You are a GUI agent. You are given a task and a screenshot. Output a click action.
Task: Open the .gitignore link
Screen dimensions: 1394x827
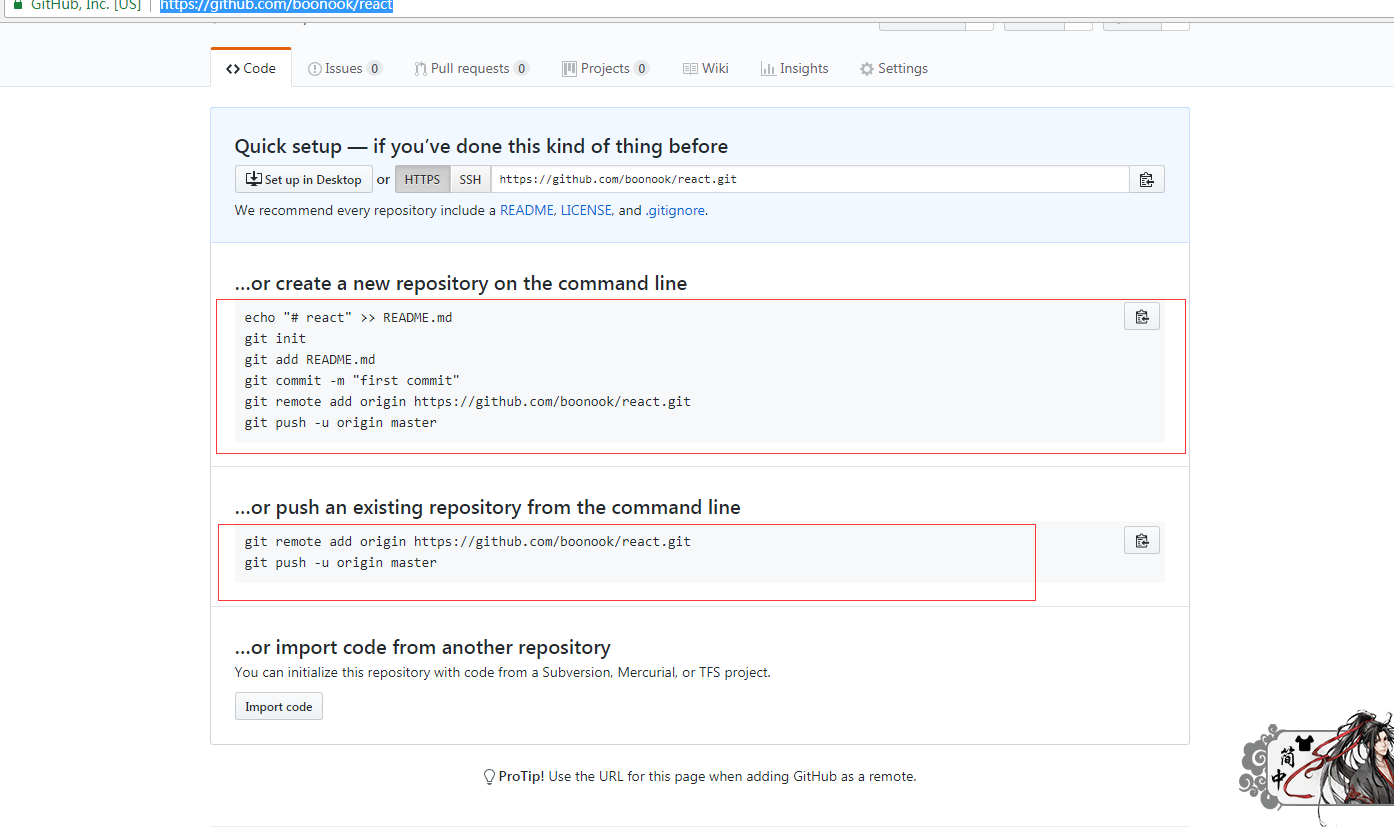pyautogui.click(x=675, y=211)
